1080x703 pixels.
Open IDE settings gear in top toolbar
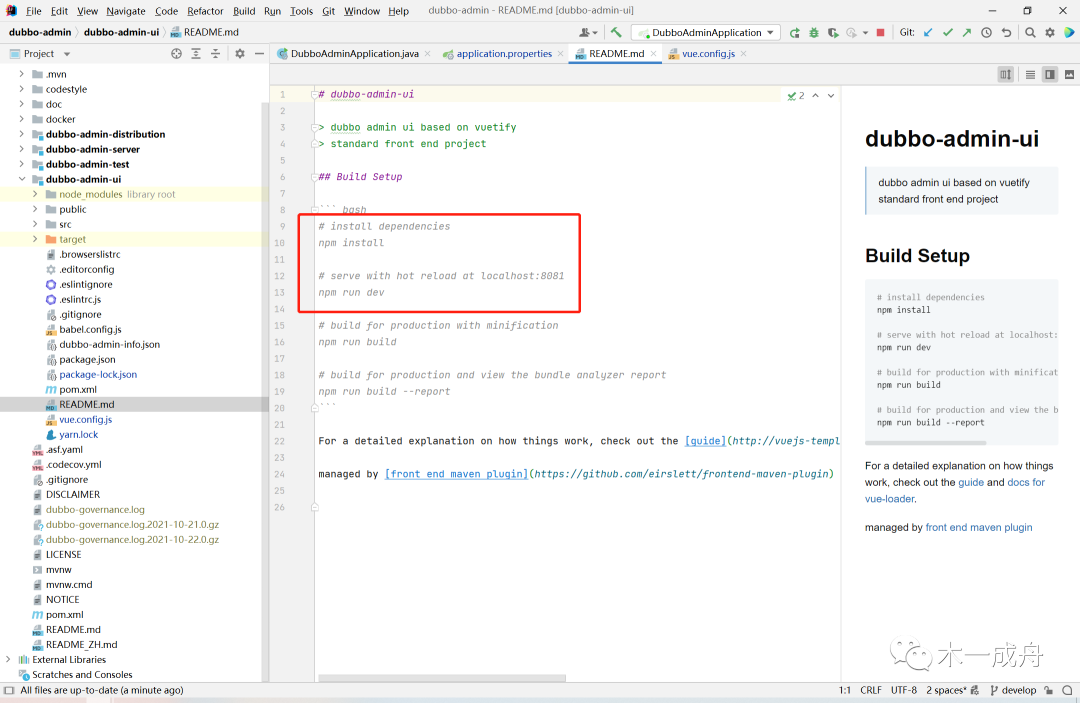tap(1050, 32)
